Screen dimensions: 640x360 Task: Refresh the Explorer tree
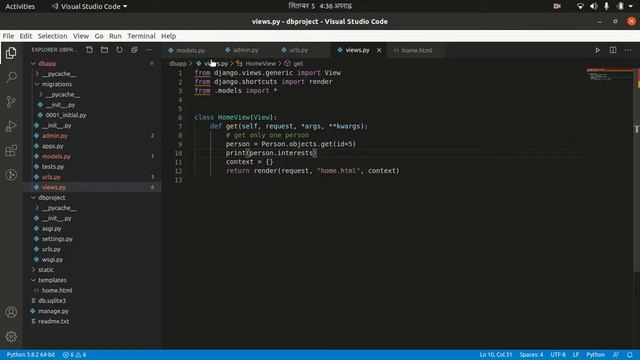pos(119,50)
